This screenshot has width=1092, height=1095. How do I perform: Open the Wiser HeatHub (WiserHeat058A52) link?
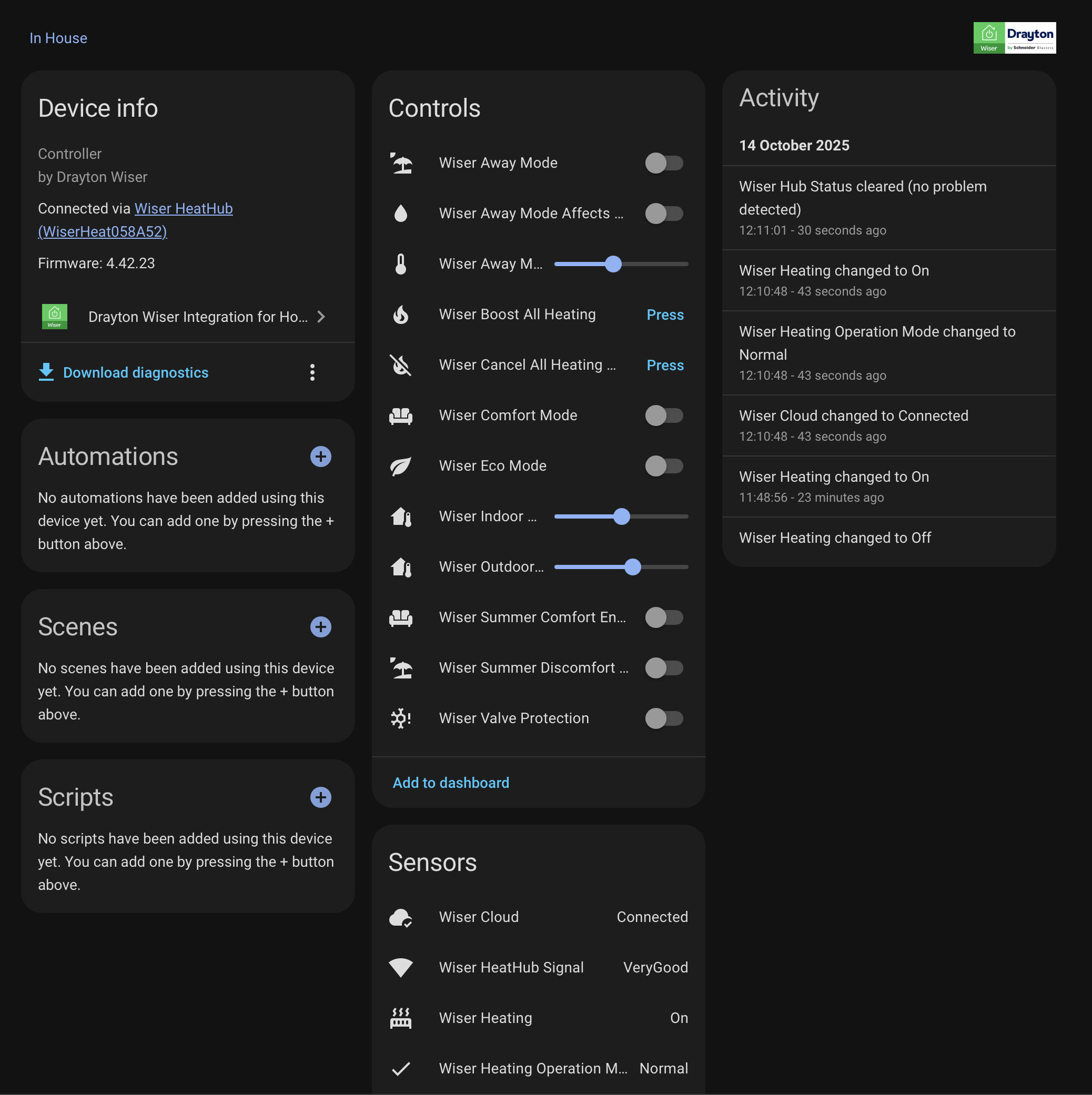[x=136, y=220]
